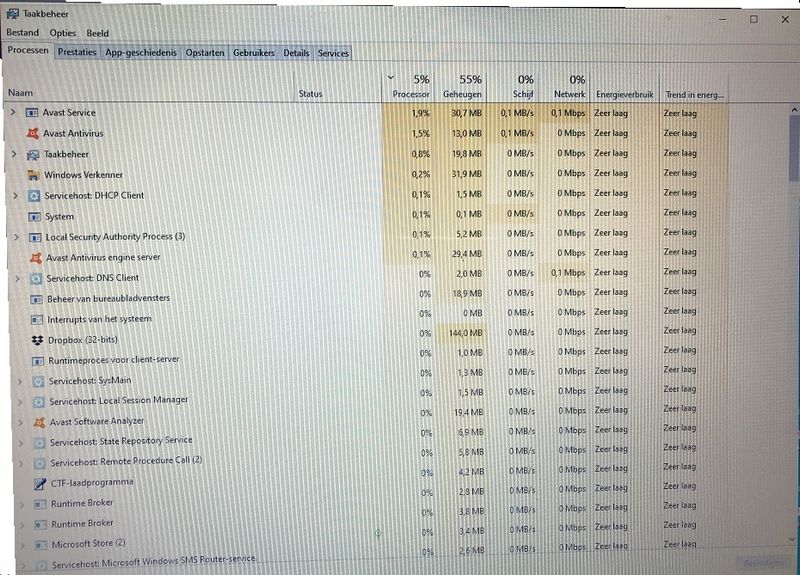Click the CTF-laadprogramma pen icon
The image size is (800, 575).
tap(40, 484)
